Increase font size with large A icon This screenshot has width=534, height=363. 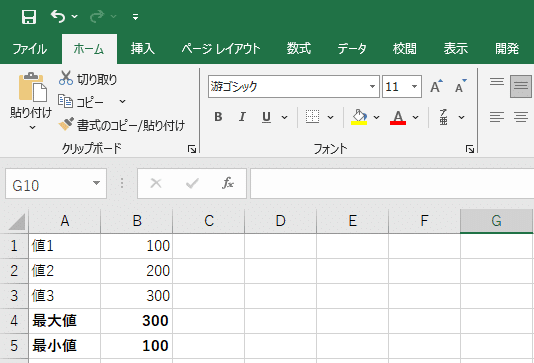pyautogui.click(x=436, y=86)
